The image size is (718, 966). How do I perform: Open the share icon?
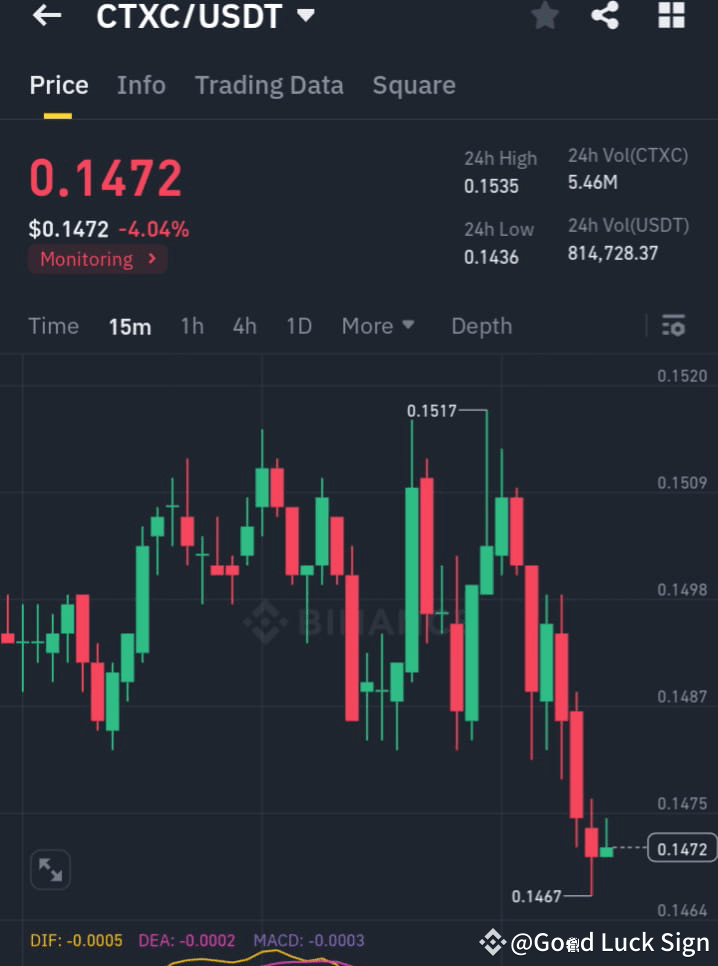605,16
